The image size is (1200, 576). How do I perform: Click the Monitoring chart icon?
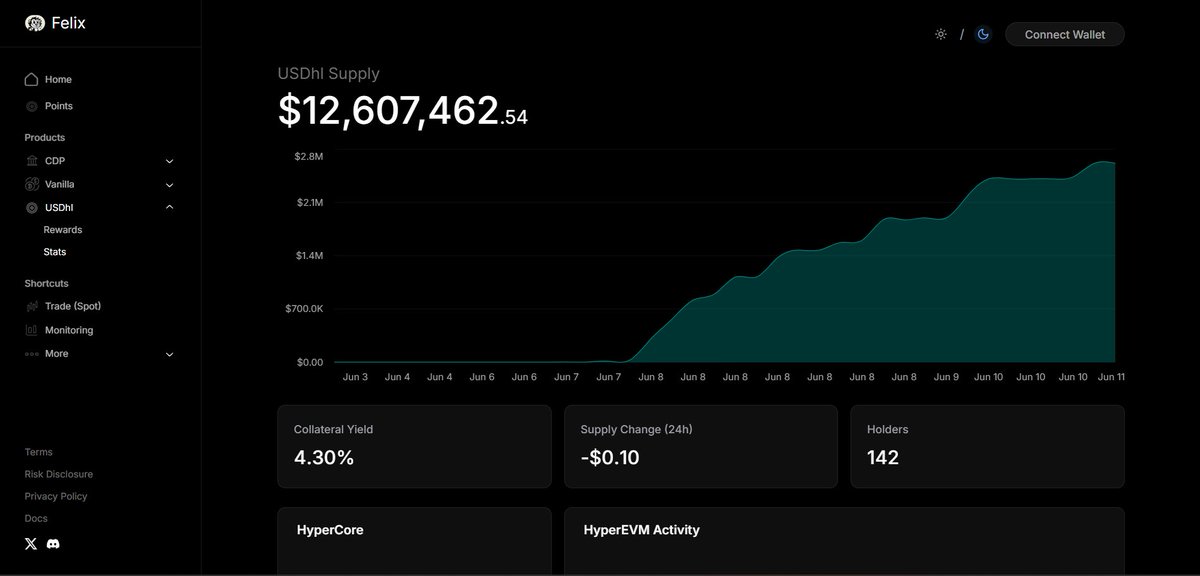click(32, 330)
